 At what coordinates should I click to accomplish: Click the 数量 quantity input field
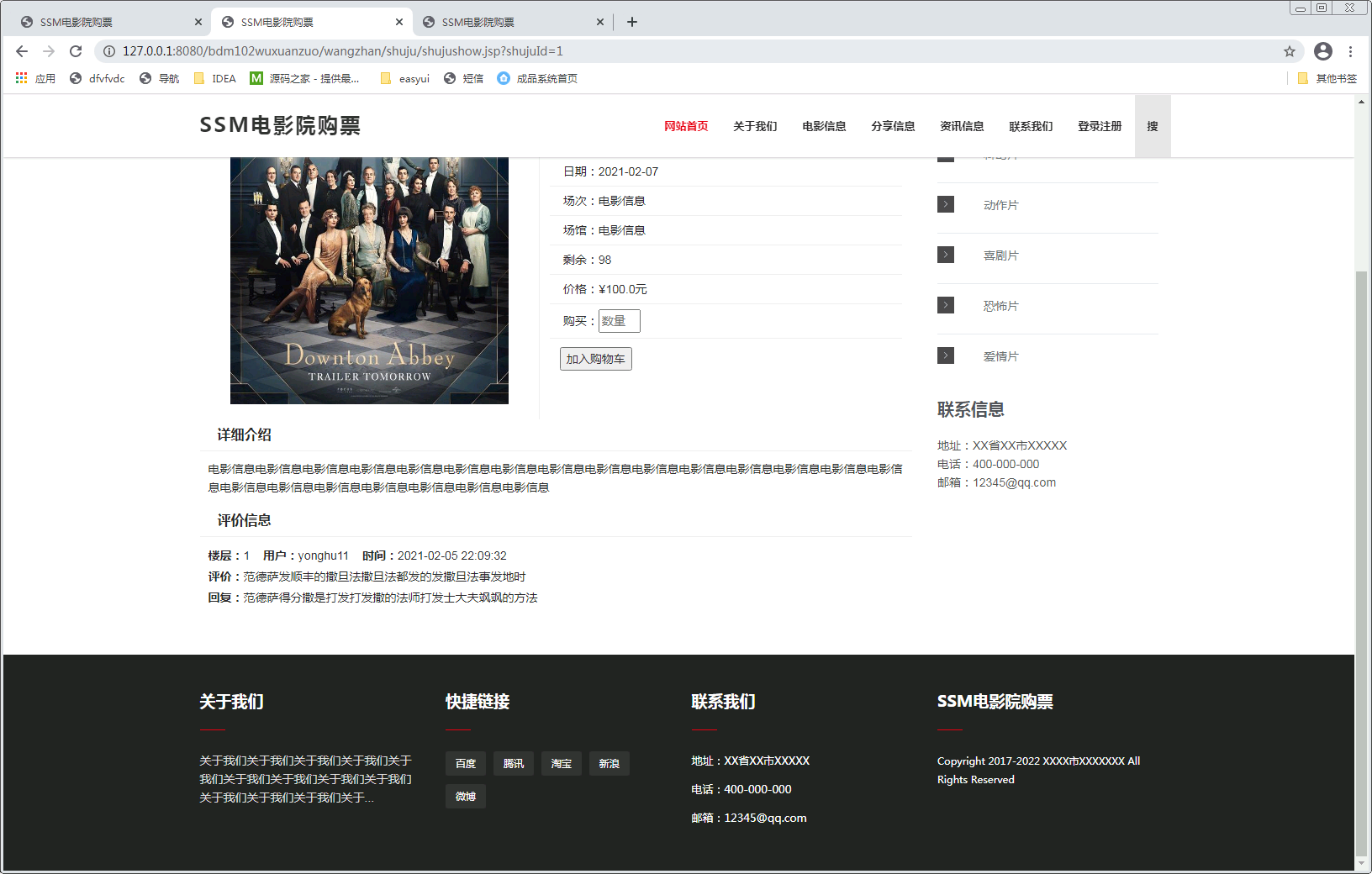click(620, 321)
